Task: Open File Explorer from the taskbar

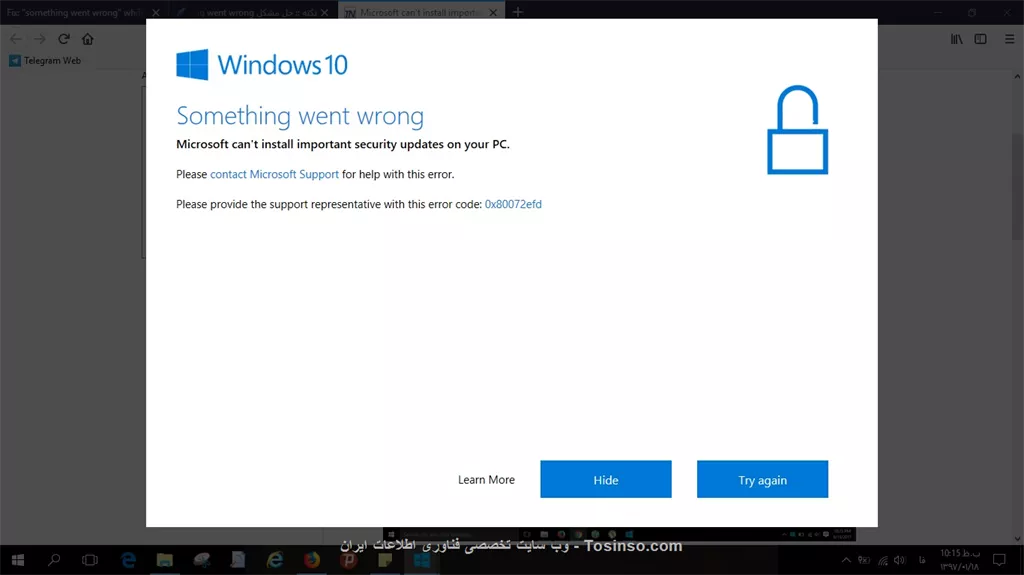Action: coord(165,560)
